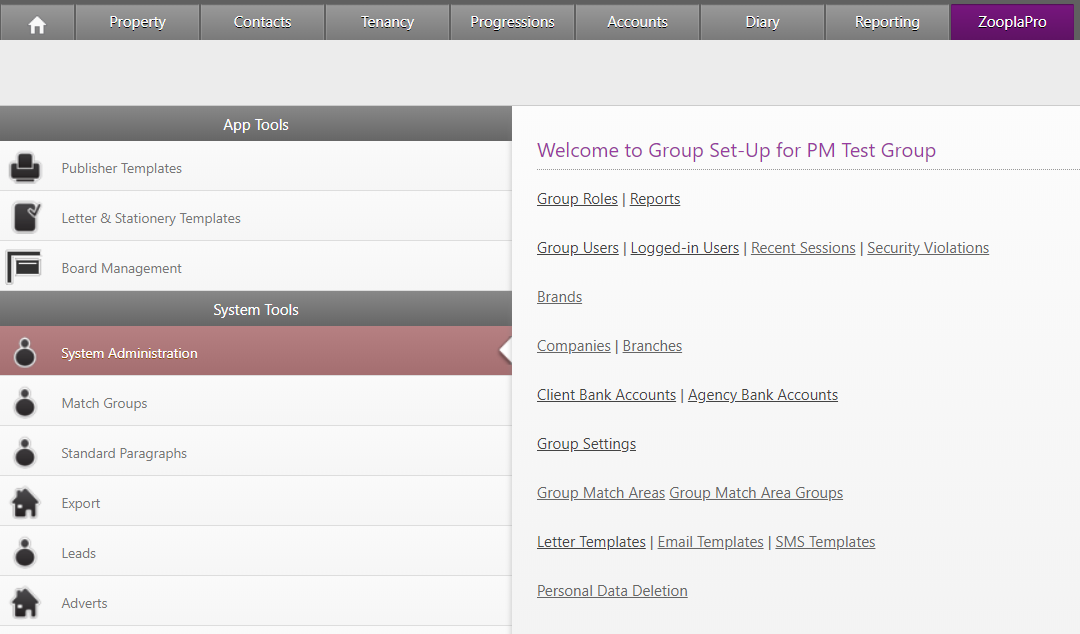The image size is (1080, 634).
Task: Go to the Reporting menu
Action: tap(887, 22)
